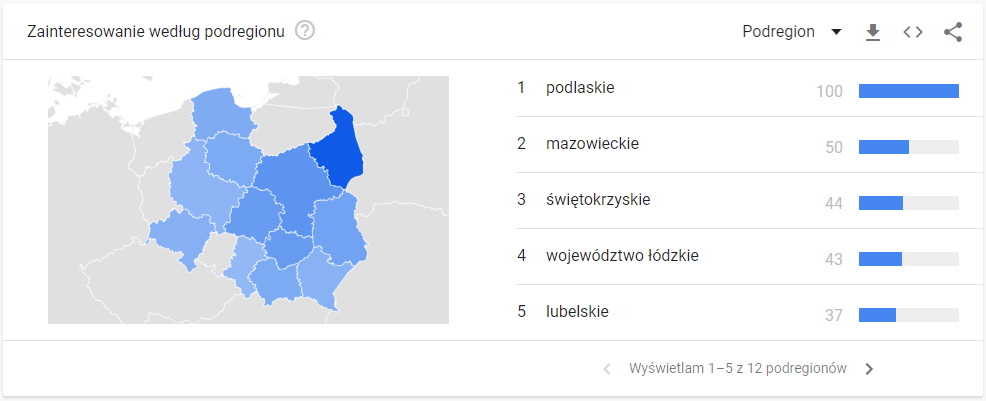Click the dropdown arrow beside Podregion
986x401 pixels.
point(836,32)
